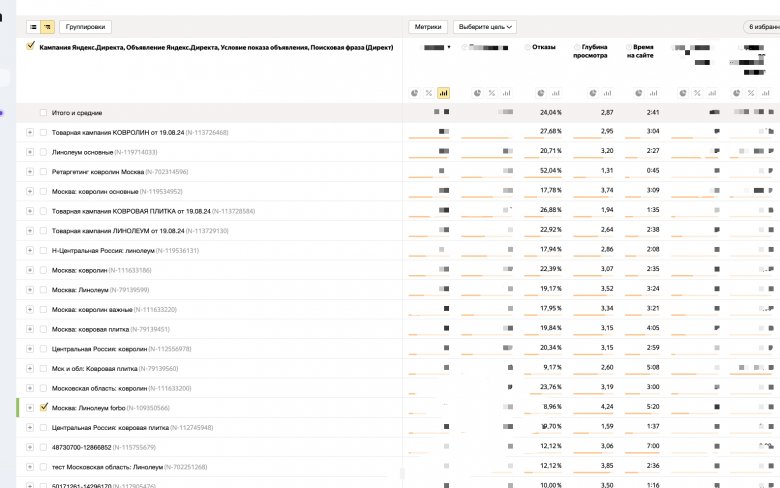Uncheck the Москва: Линолеум forbo checkbox

coord(43,408)
